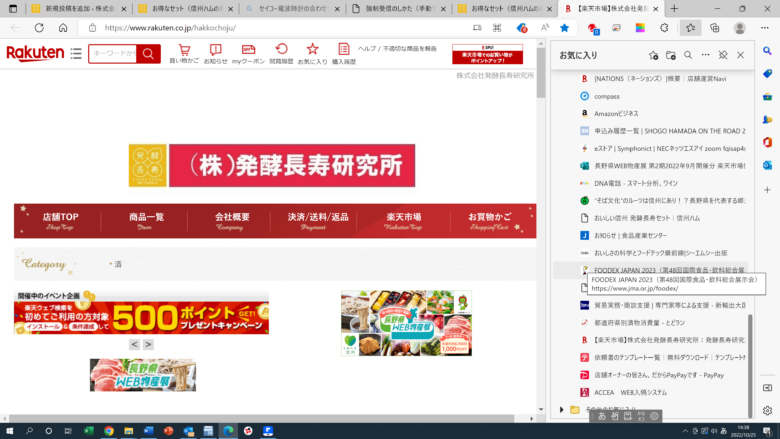
Task: Click the small 長野県WEB物産展 banner
Action: [143, 375]
